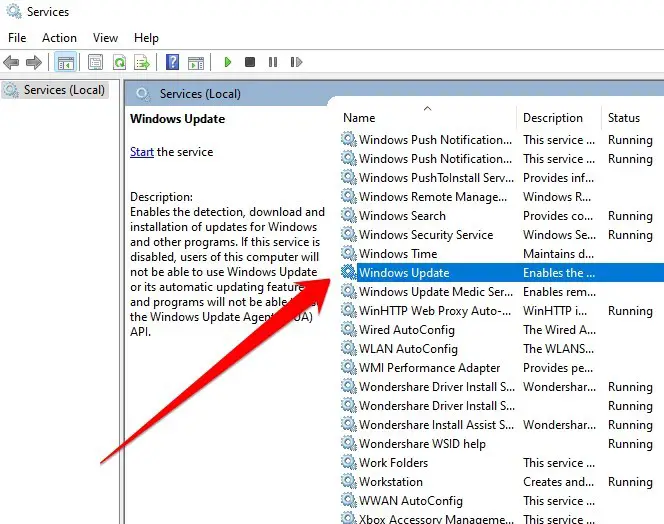Click the Start the service link
Screen dimensions: 664x524
[x=142, y=152]
